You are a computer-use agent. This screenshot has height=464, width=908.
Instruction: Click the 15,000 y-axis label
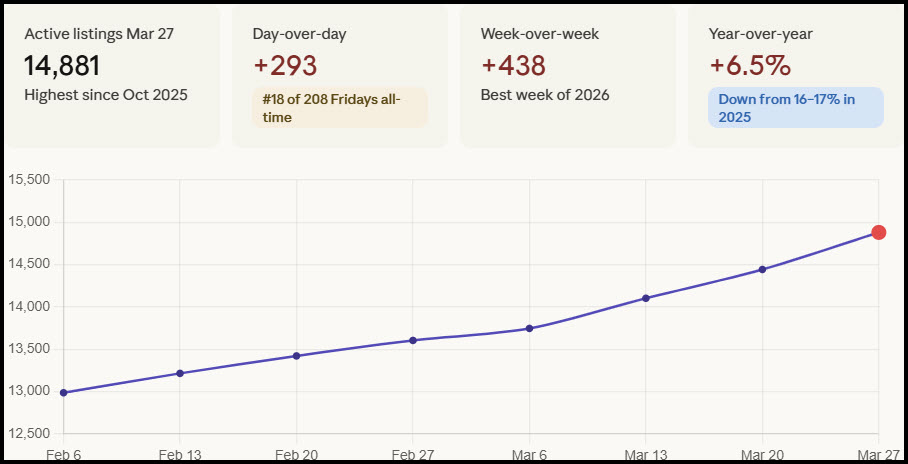tap(28, 222)
